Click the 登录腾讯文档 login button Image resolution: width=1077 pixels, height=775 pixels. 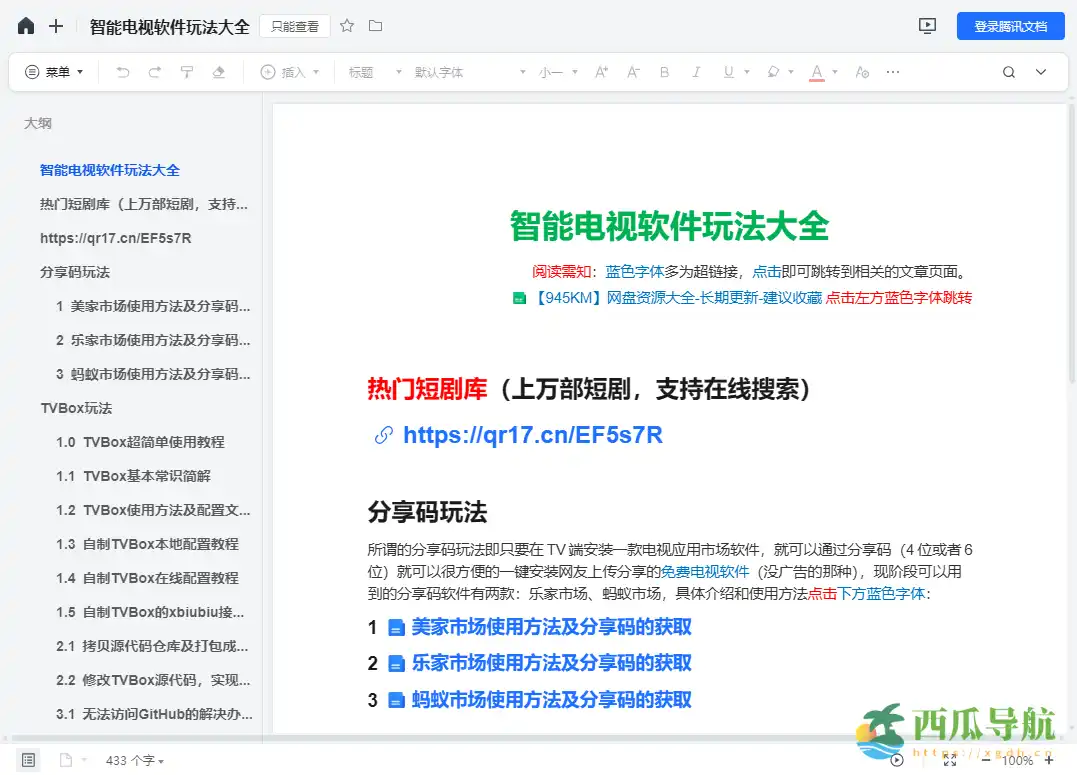point(1010,27)
